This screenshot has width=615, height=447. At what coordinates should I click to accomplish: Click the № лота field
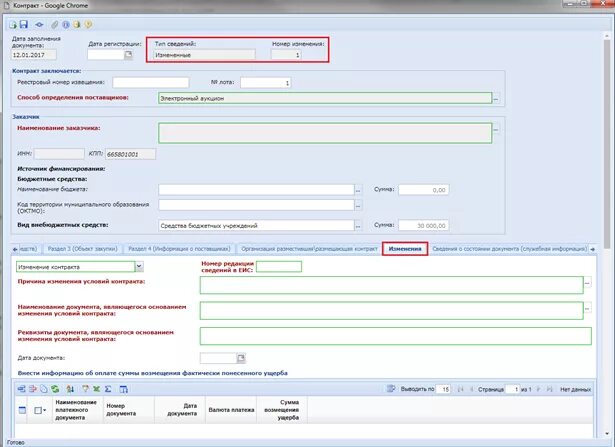[266, 83]
